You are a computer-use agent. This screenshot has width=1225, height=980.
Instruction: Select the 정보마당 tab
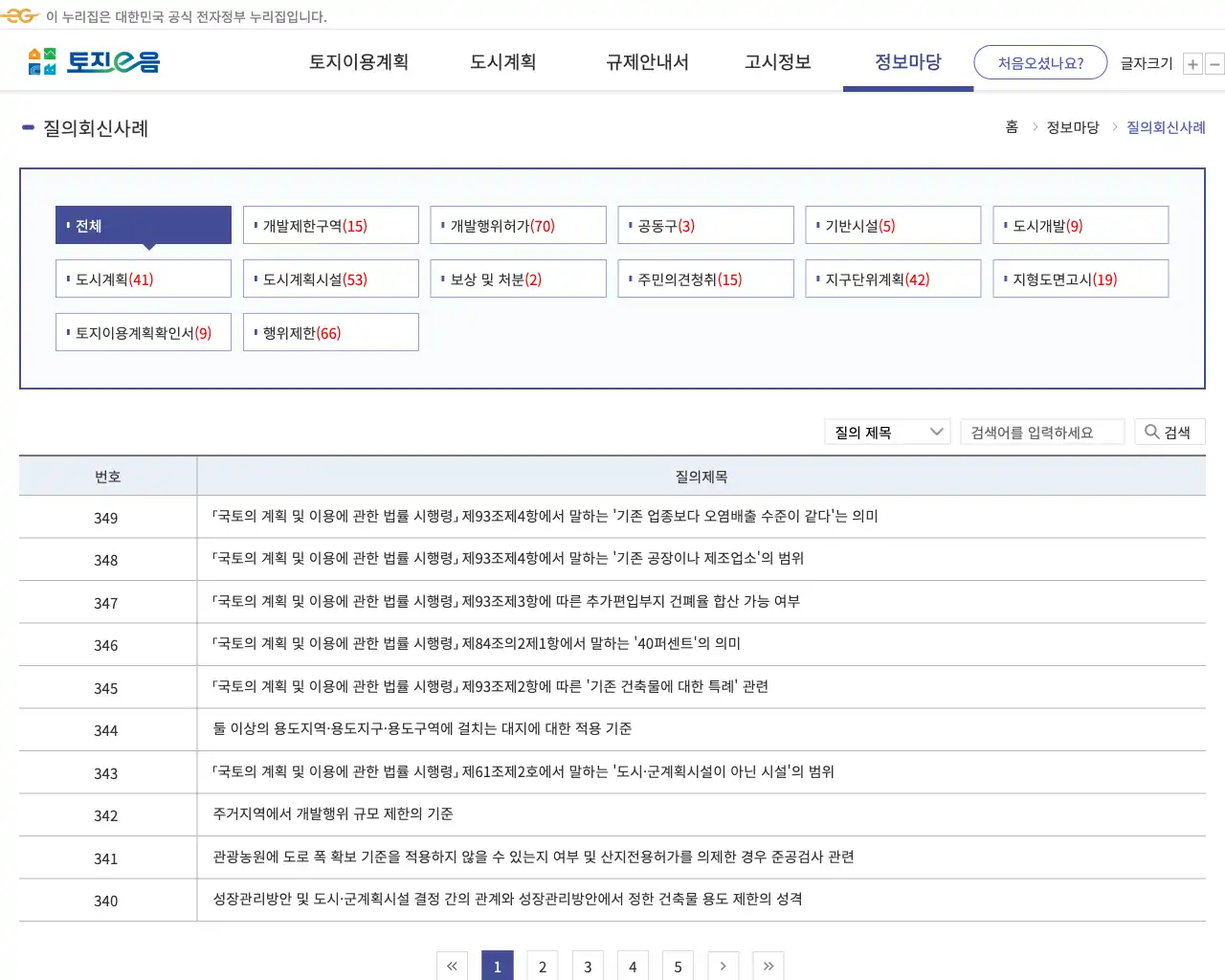[x=907, y=61]
